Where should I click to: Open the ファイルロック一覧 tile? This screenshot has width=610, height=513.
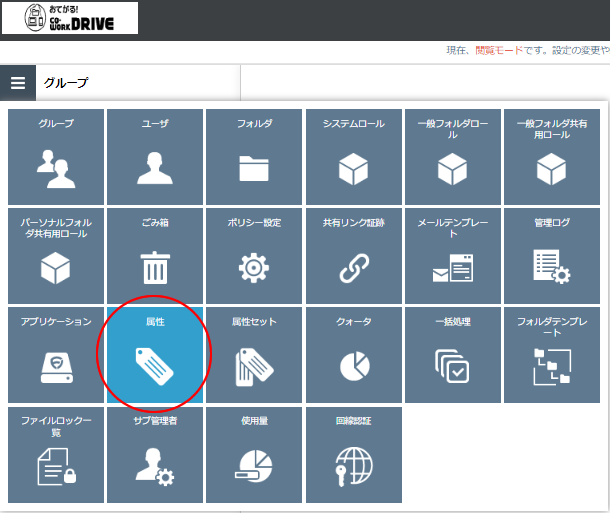[x=56, y=455]
